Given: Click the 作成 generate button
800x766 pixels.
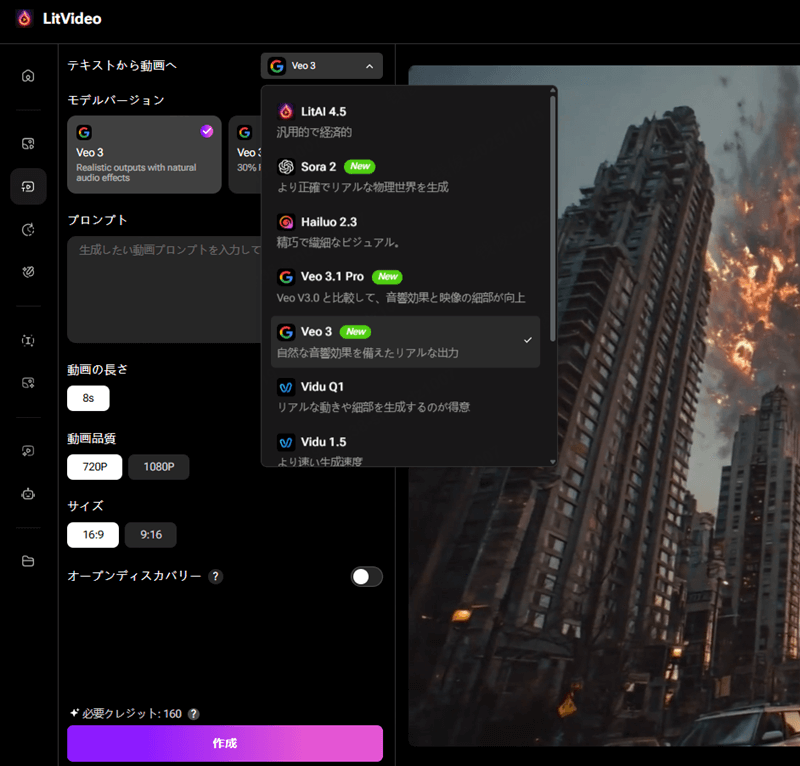Looking at the screenshot, I should pyautogui.click(x=225, y=744).
